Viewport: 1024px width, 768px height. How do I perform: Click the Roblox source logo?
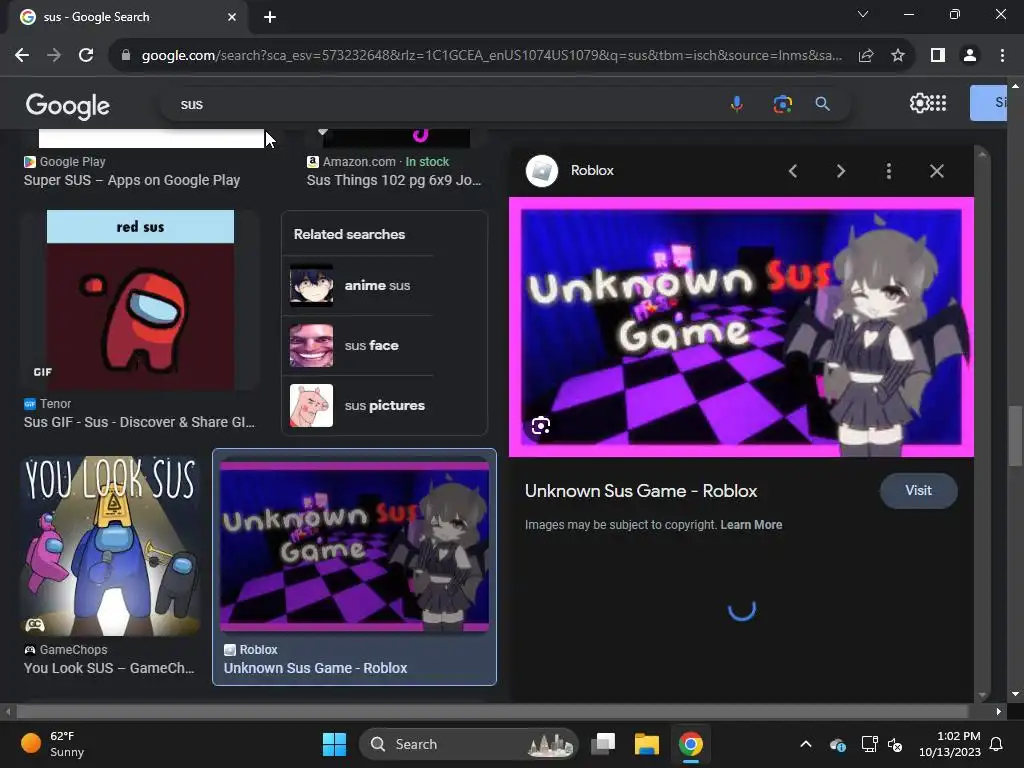[542, 171]
